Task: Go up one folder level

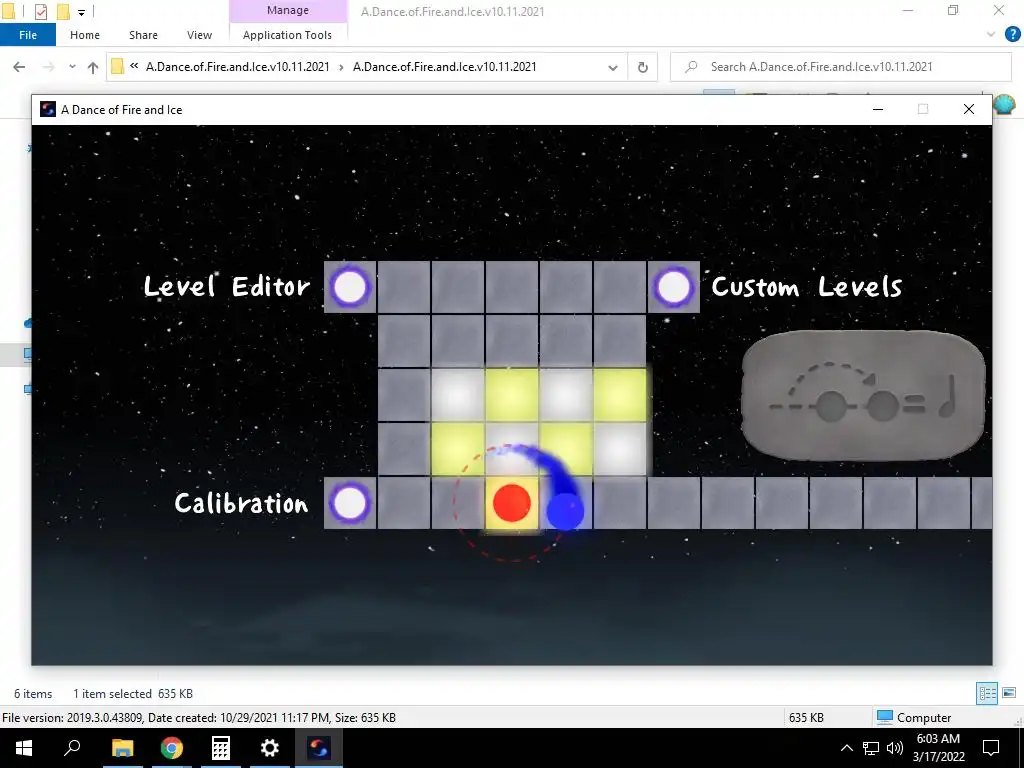Action: coord(93,67)
